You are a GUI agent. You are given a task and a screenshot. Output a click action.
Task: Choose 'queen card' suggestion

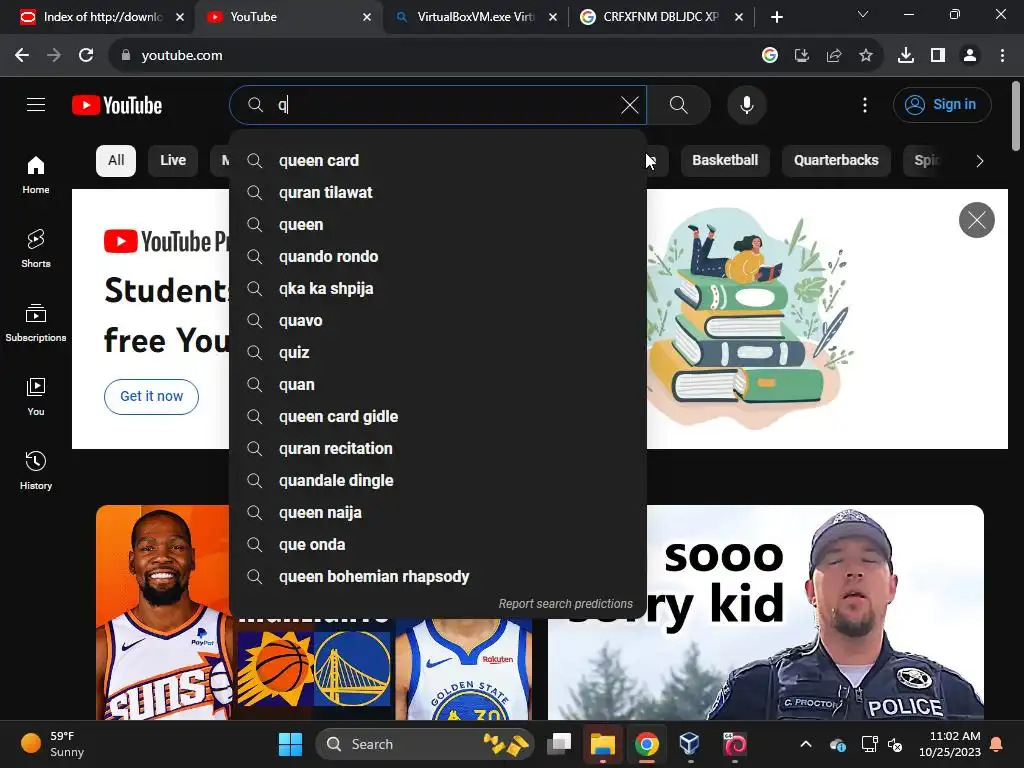pos(438,161)
